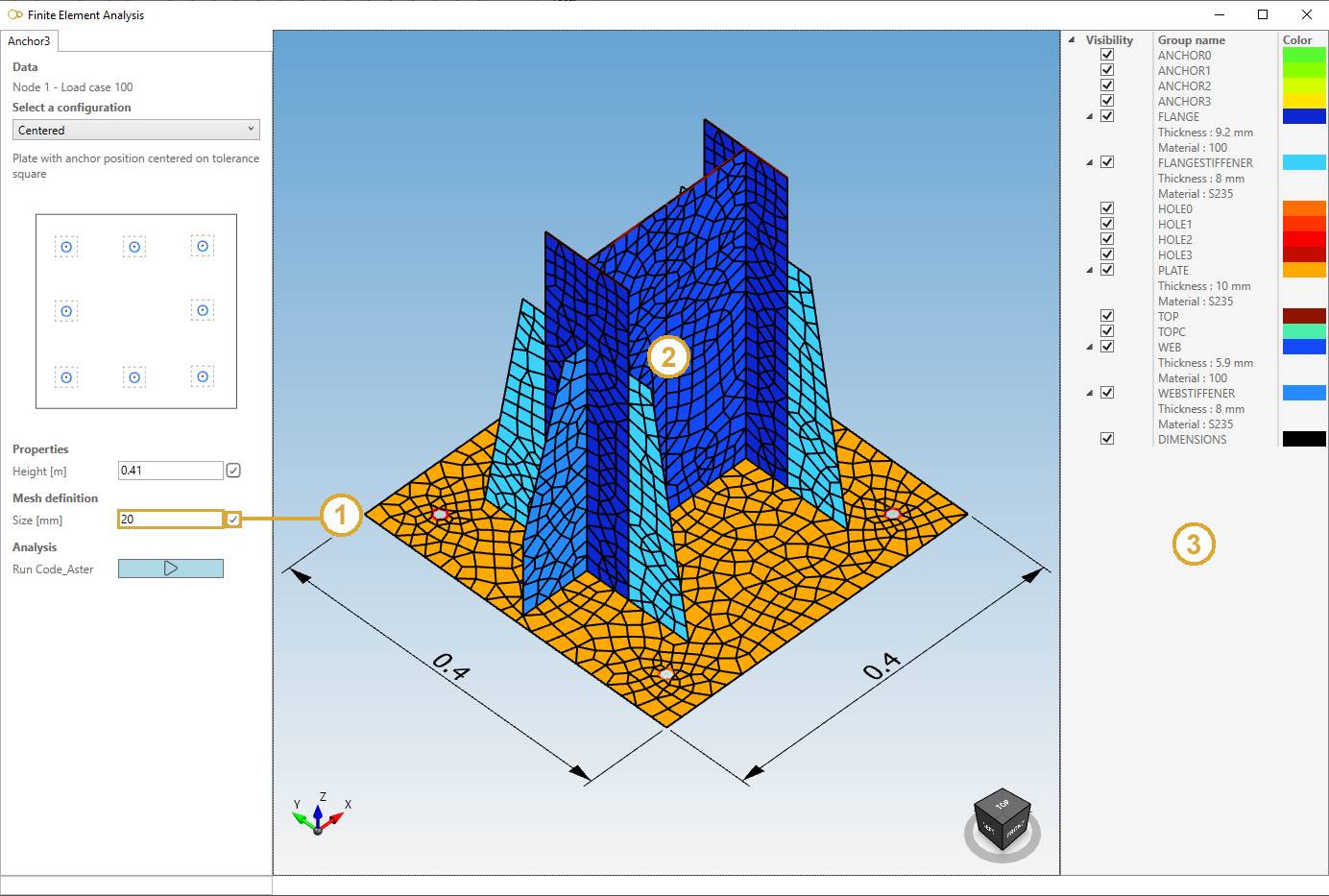
Task: Toggle visibility of ANCHOR2 group
Action: [x=1107, y=85]
